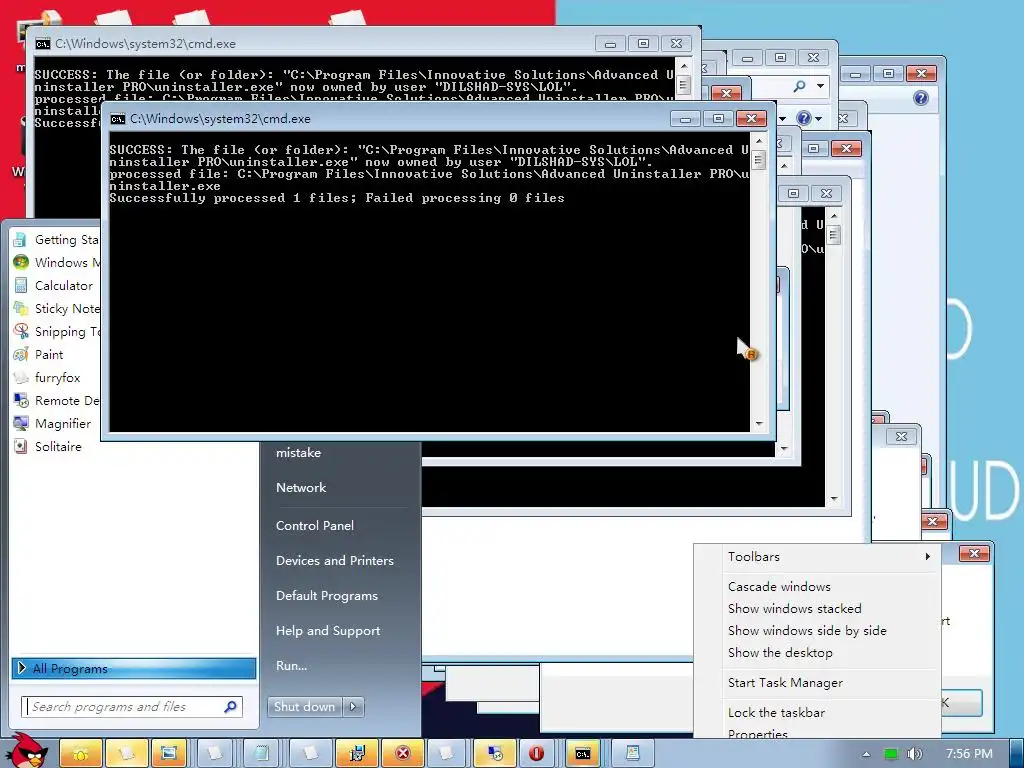This screenshot has width=1024, height=768.
Task: Click the search magnifier in Start search box
Action: (230, 707)
